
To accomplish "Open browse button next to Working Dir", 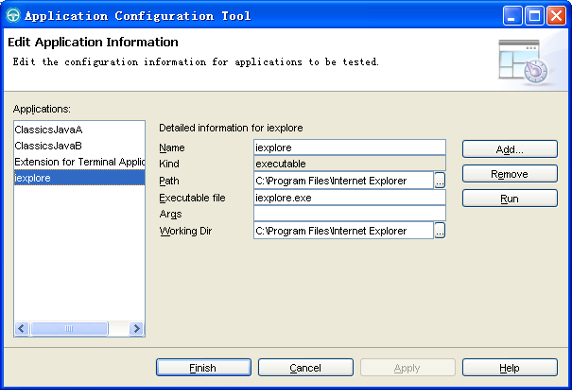I will pyautogui.click(x=440, y=230).
